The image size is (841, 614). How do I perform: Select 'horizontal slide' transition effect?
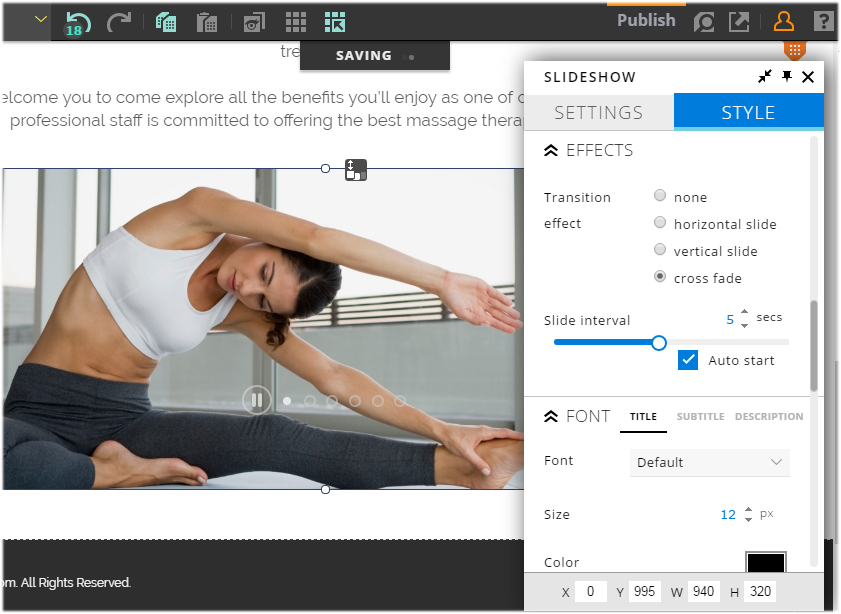[660, 223]
